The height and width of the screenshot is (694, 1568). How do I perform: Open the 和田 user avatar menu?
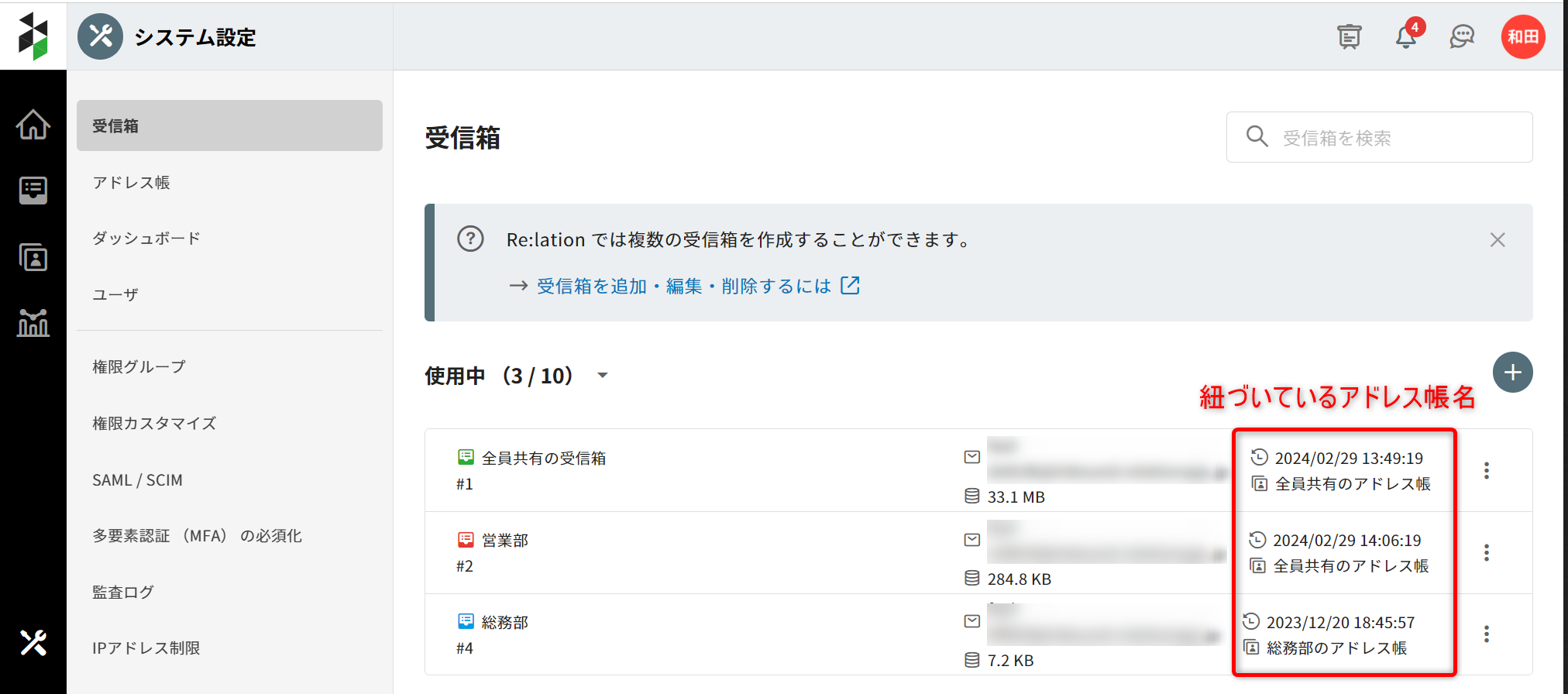1523,36
